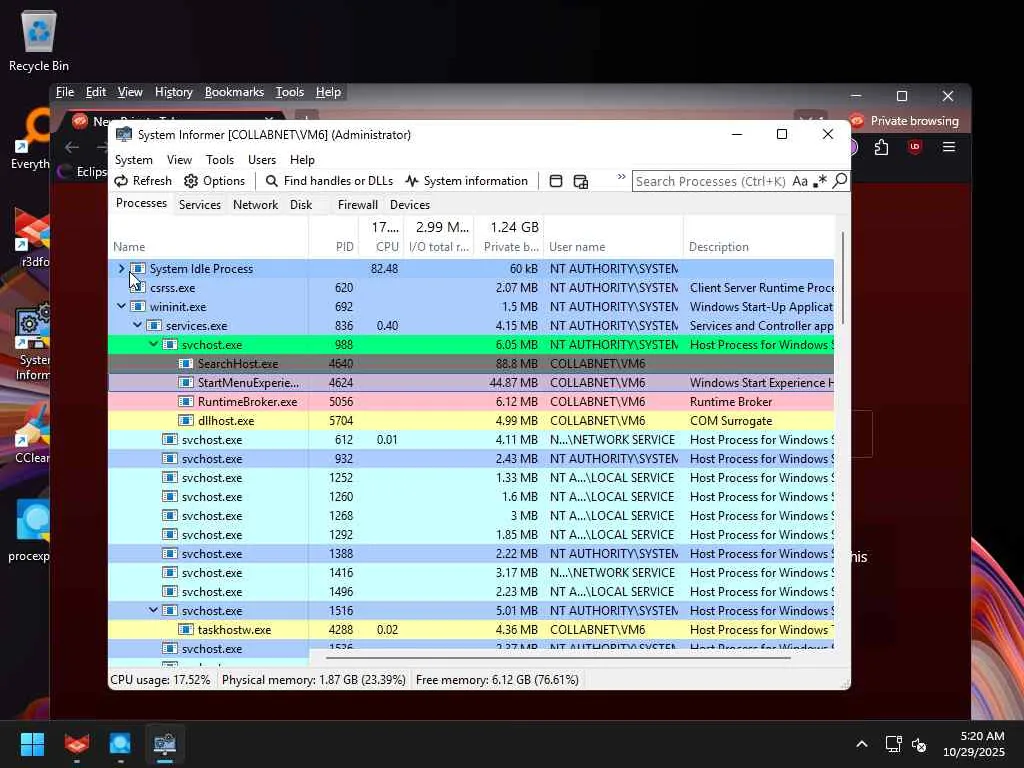Screen dimensions: 1024x768
Task: Click Refresh in System Informer toolbar
Action: click(143, 181)
